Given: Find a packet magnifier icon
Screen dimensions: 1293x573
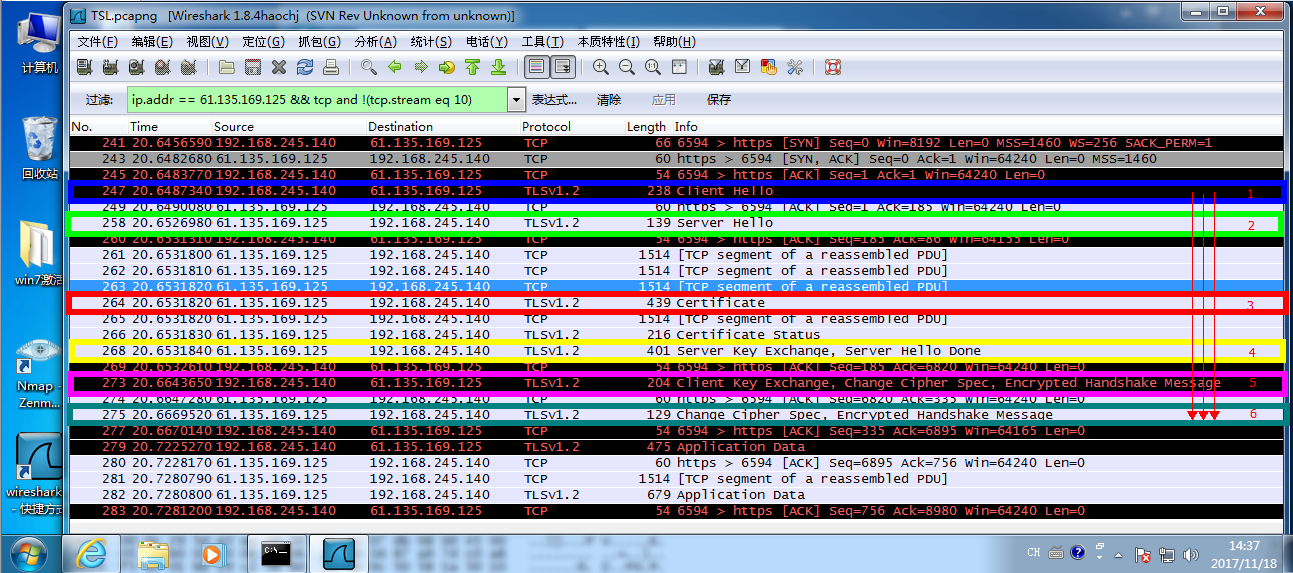Looking at the screenshot, I should 369,67.
